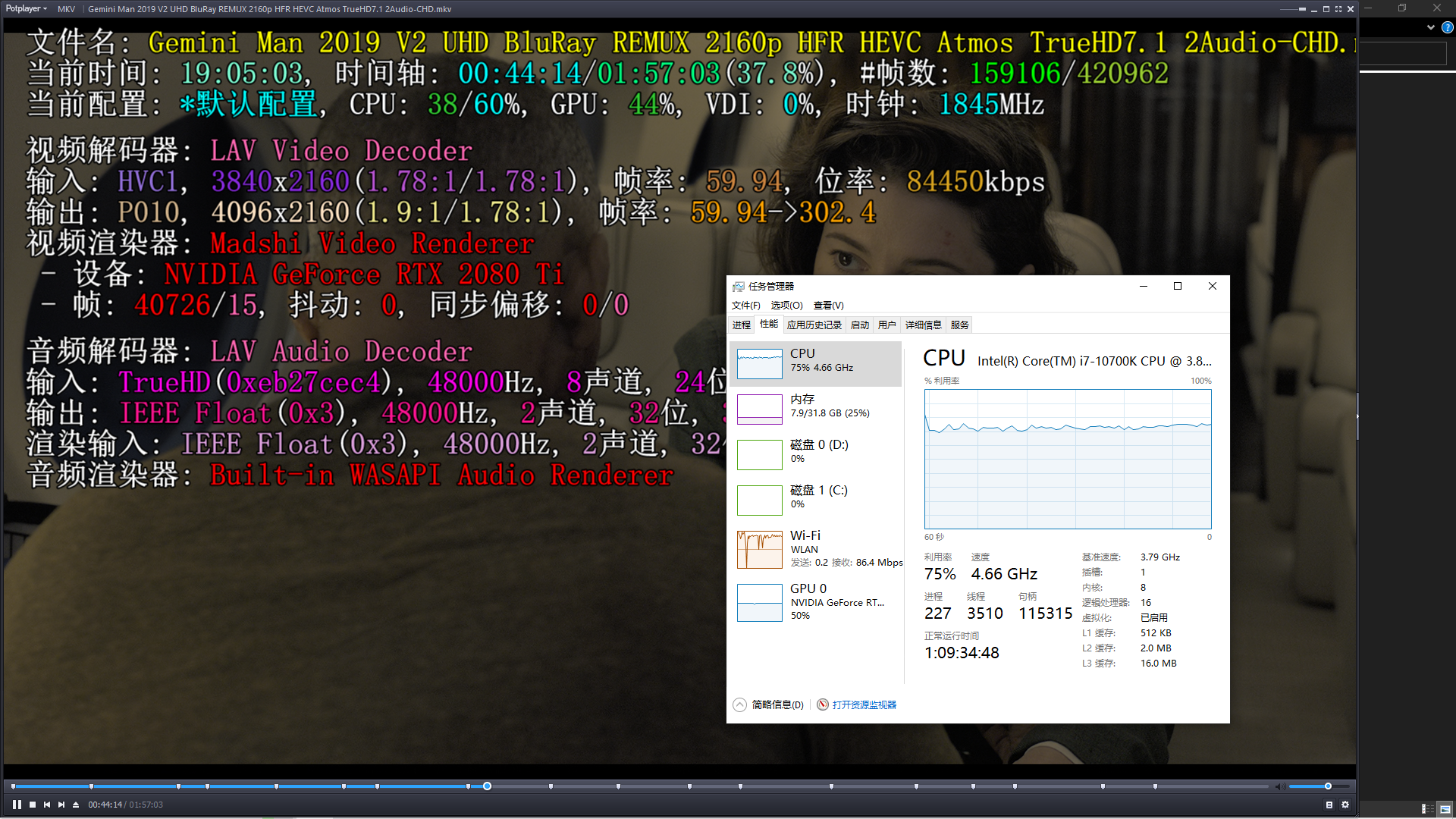Switch to 详细信息 tab
This screenshot has height=819, width=1456.
pos(923,325)
